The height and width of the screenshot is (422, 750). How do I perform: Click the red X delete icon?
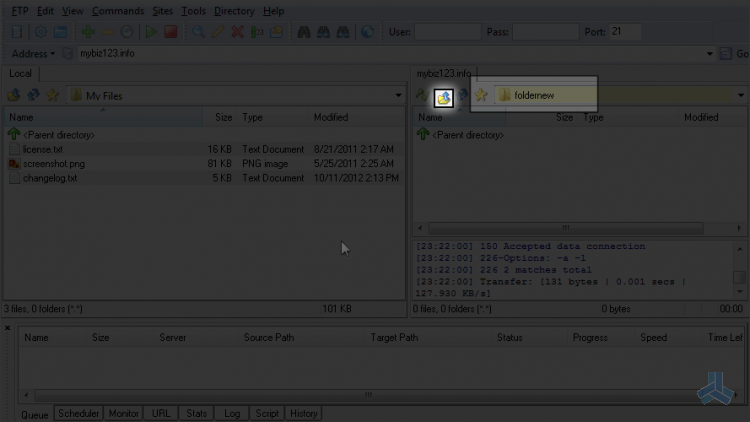pos(237,32)
